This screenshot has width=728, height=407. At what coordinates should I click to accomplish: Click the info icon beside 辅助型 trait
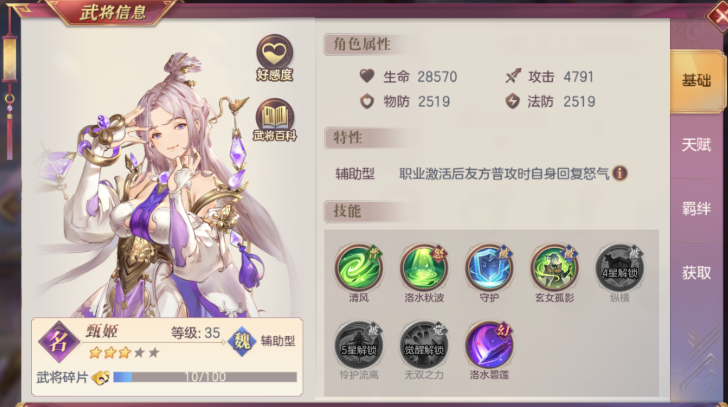pyautogui.click(x=620, y=173)
